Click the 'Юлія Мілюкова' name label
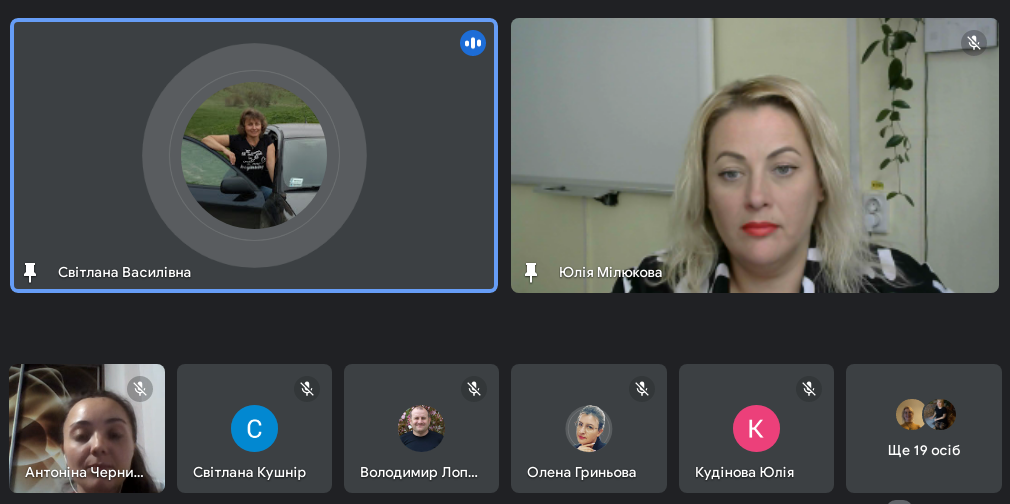The width and height of the screenshot is (1010, 504). pos(610,272)
